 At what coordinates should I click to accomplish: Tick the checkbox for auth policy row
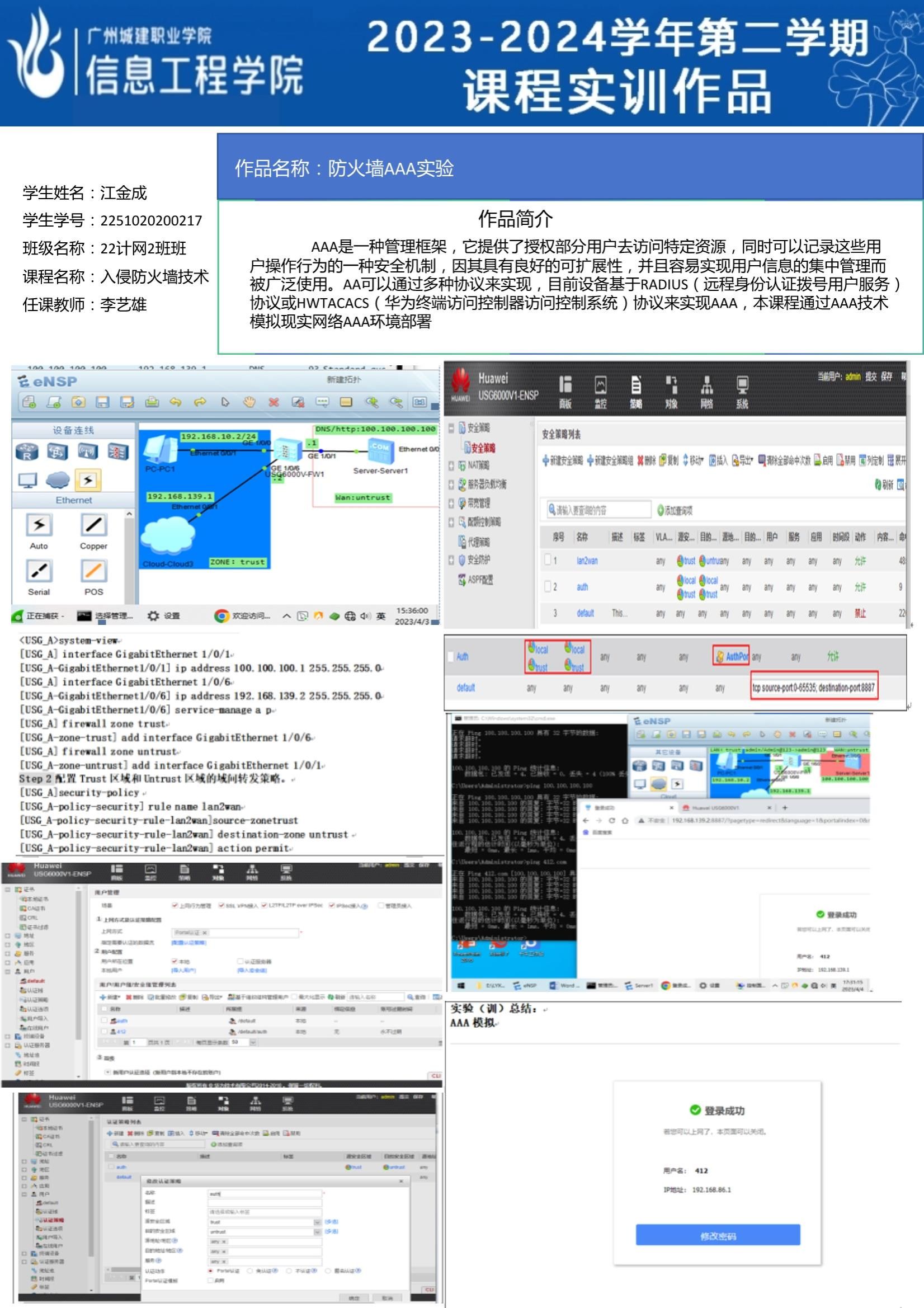click(548, 586)
